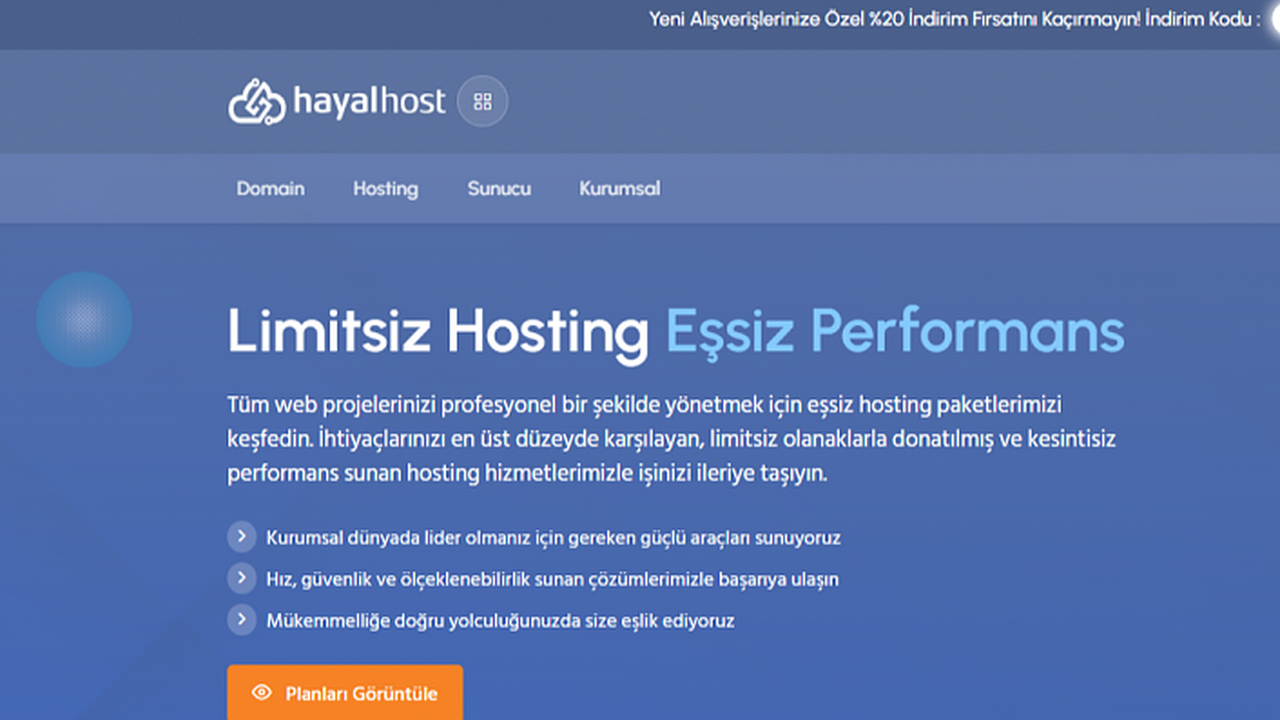Select the 'Kurumsal dünyada lider olmanız' line
The image size is (1280, 720).
point(553,538)
